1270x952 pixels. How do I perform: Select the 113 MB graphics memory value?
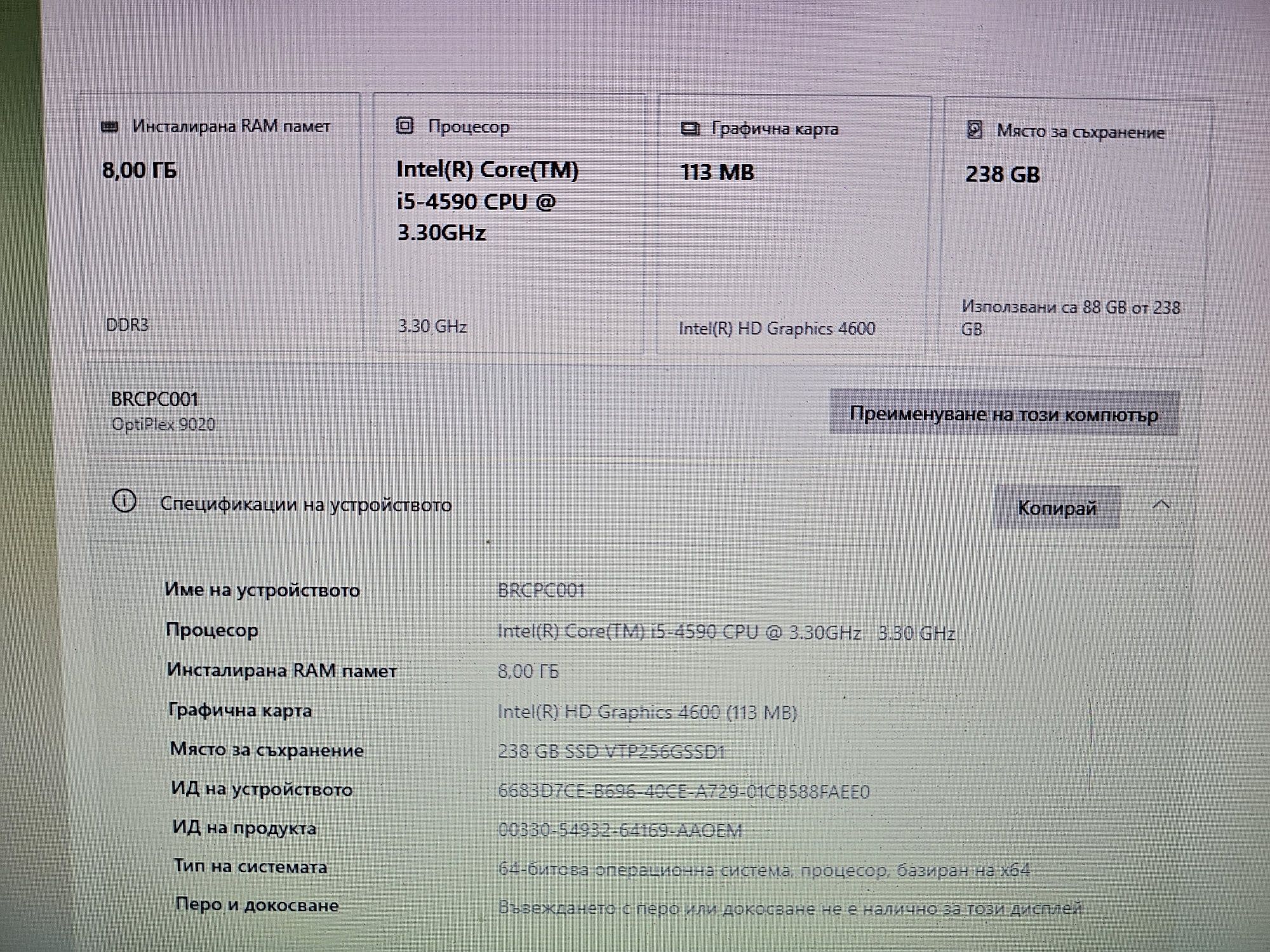[717, 173]
